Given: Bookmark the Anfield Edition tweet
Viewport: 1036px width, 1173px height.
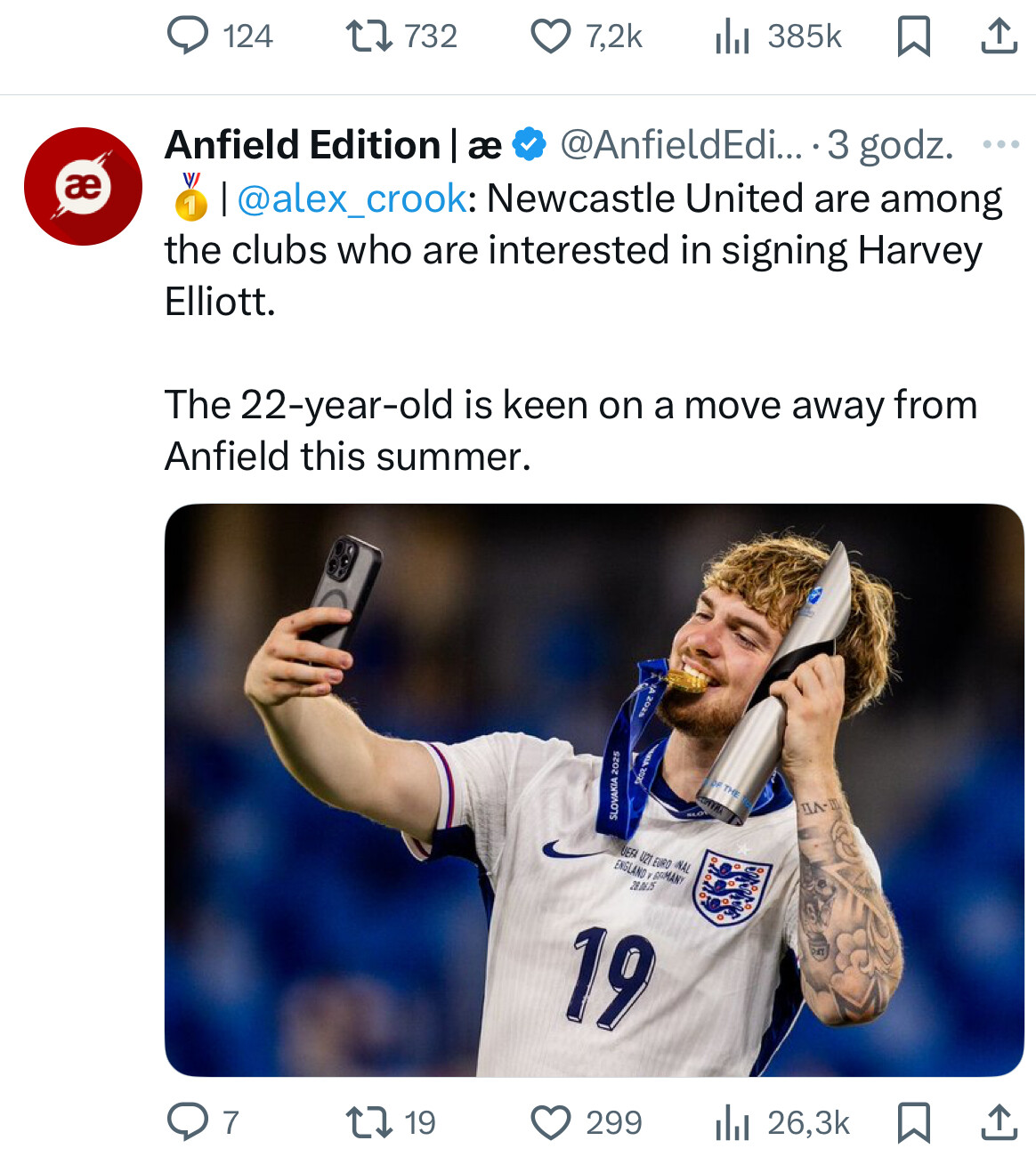Looking at the screenshot, I should click(913, 1122).
